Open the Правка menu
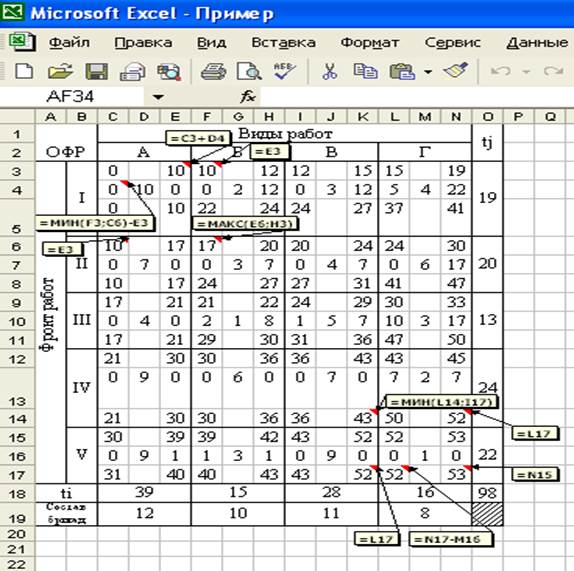This screenshot has width=574, height=571. point(143,43)
